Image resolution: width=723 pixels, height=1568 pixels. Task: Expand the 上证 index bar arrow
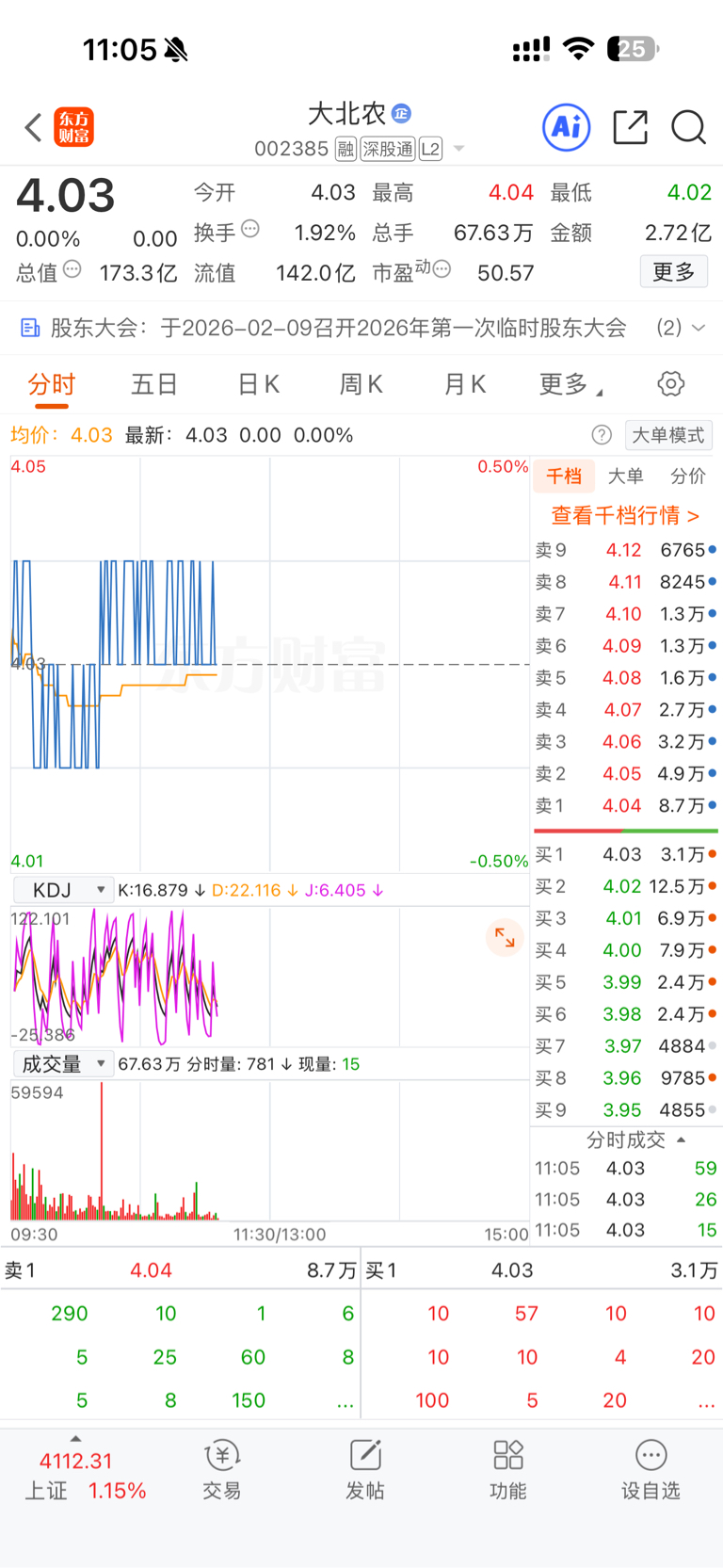[x=75, y=1439]
